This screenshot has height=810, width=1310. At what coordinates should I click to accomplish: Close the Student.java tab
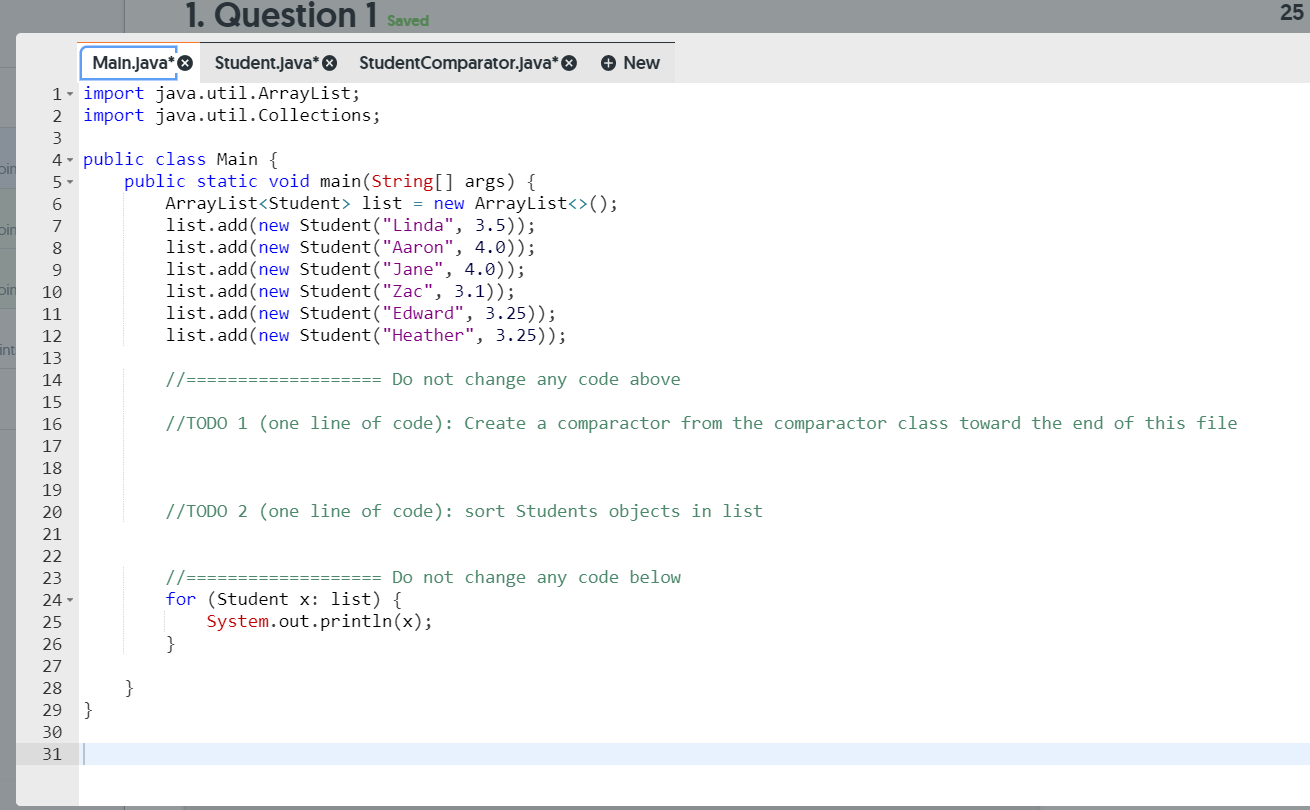[x=329, y=61]
